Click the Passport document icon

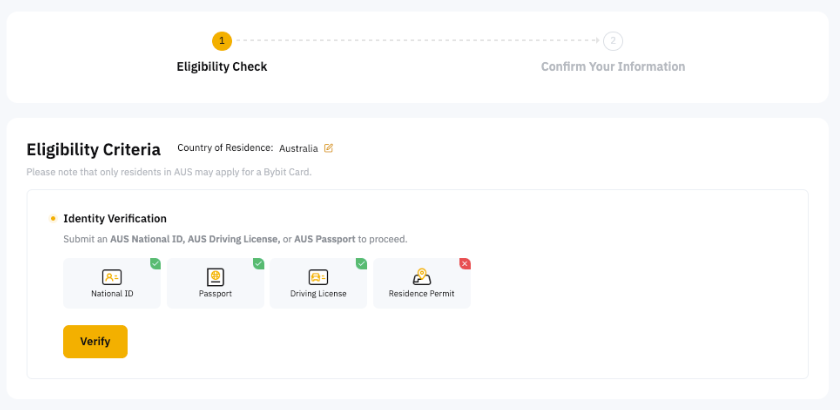click(x=215, y=277)
